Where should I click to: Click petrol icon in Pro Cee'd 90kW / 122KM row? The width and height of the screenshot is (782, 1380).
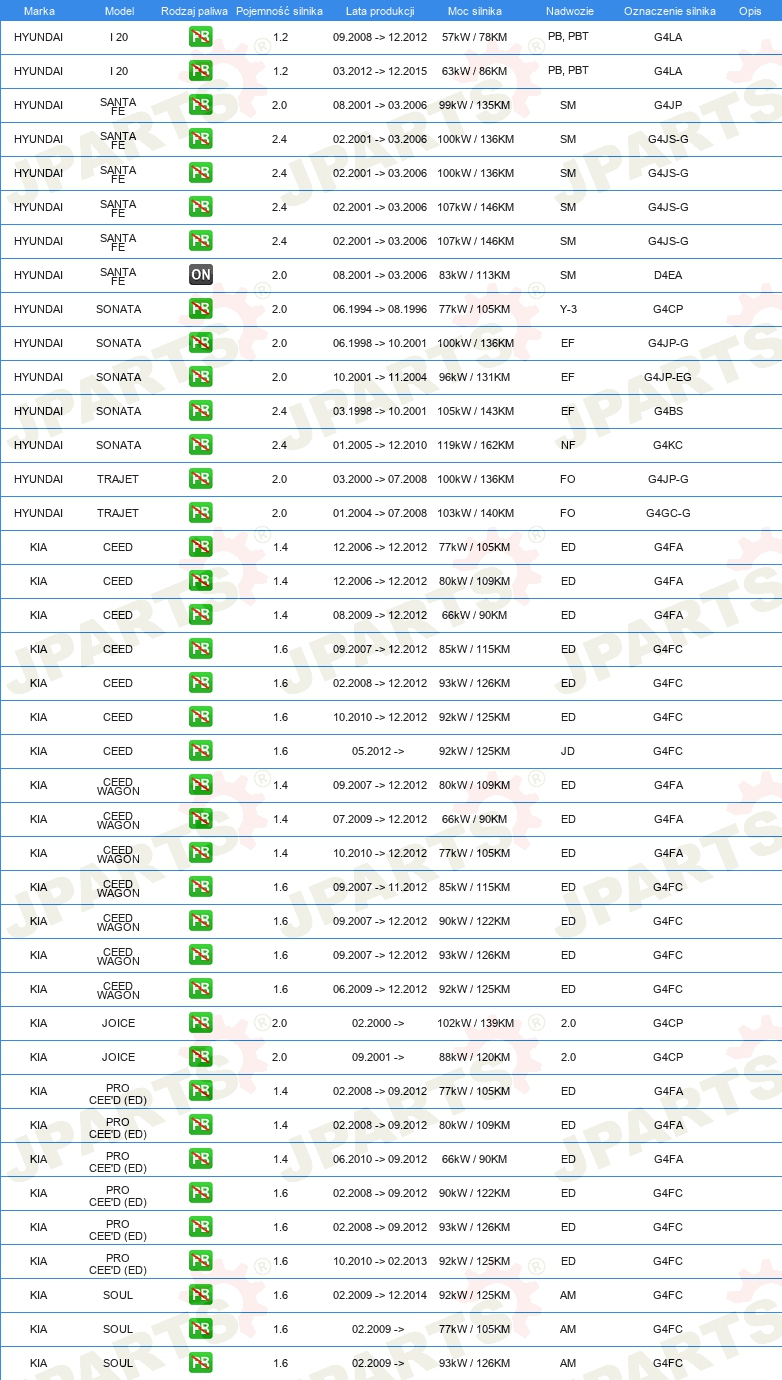point(201,1193)
